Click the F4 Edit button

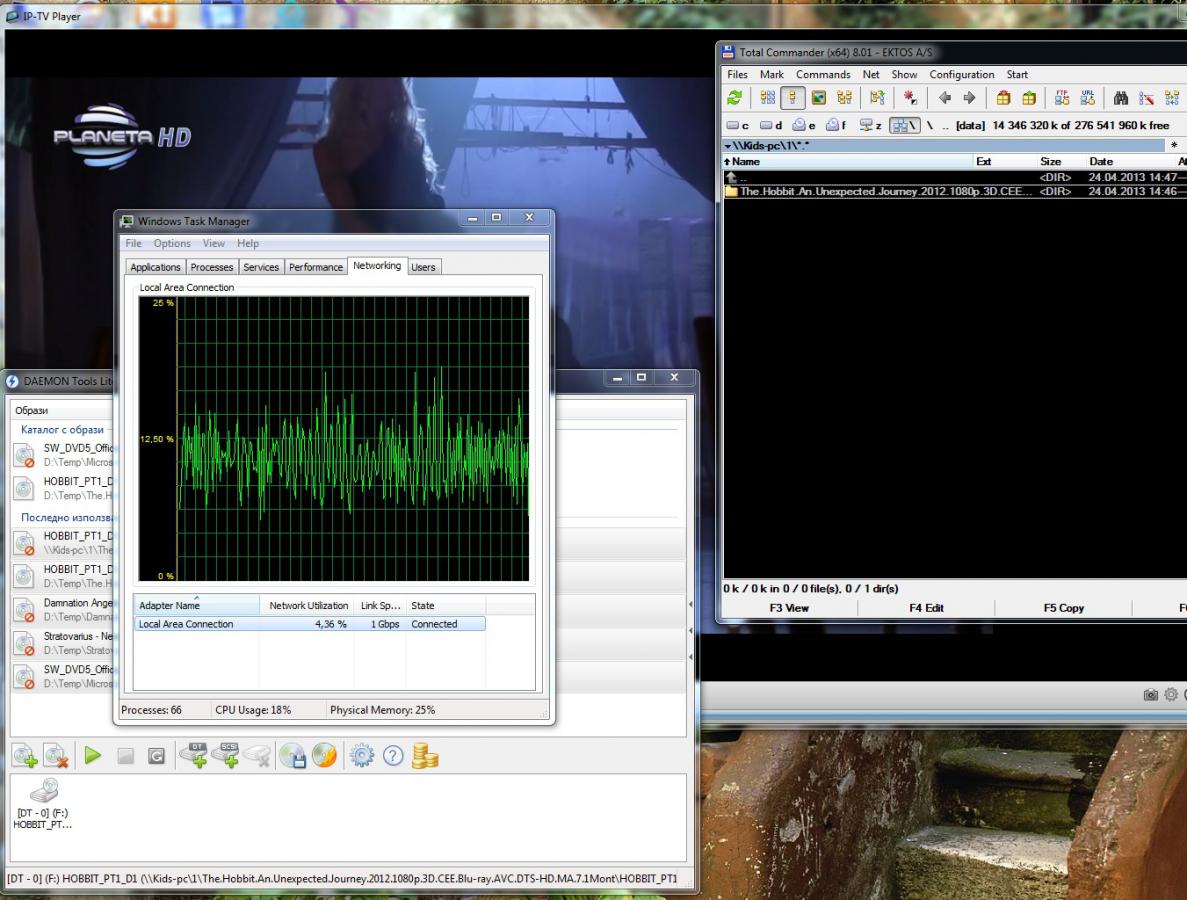click(x=926, y=608)
